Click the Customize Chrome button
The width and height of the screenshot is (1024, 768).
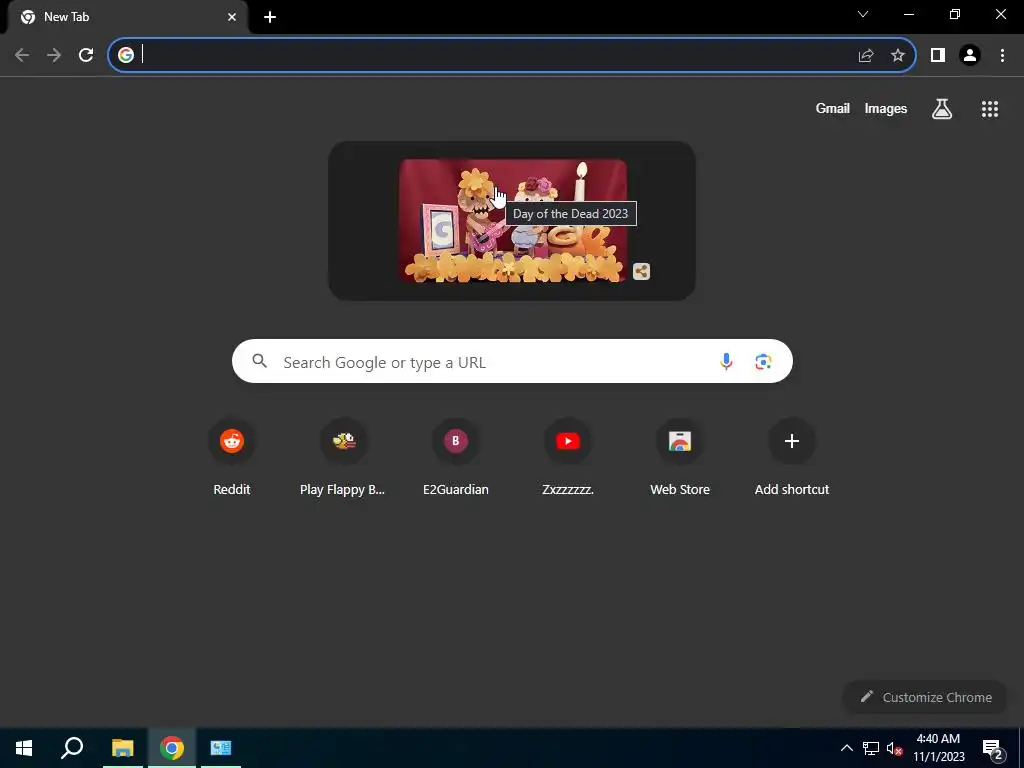(925, 697)
